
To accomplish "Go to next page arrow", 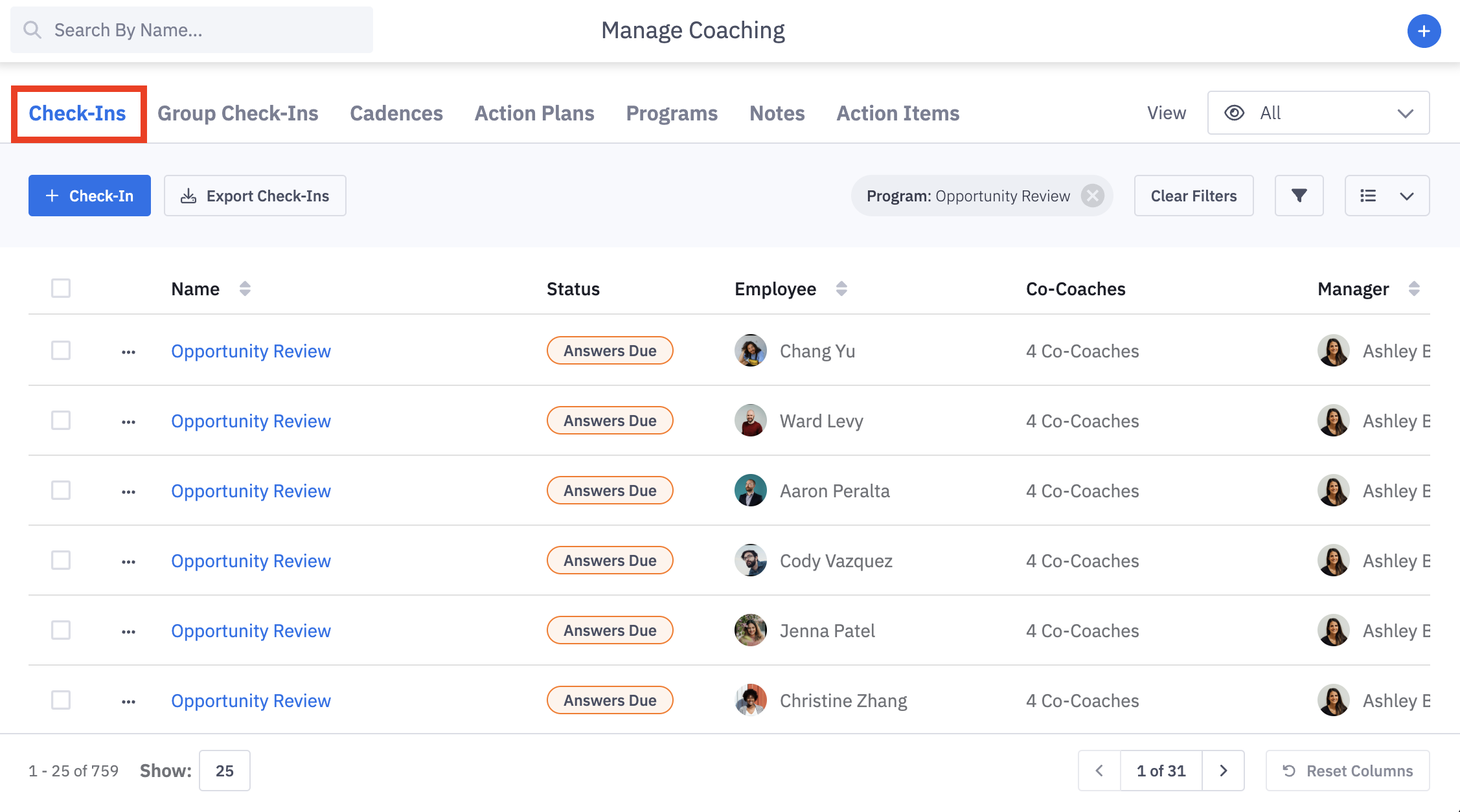I will (1223, 771).
